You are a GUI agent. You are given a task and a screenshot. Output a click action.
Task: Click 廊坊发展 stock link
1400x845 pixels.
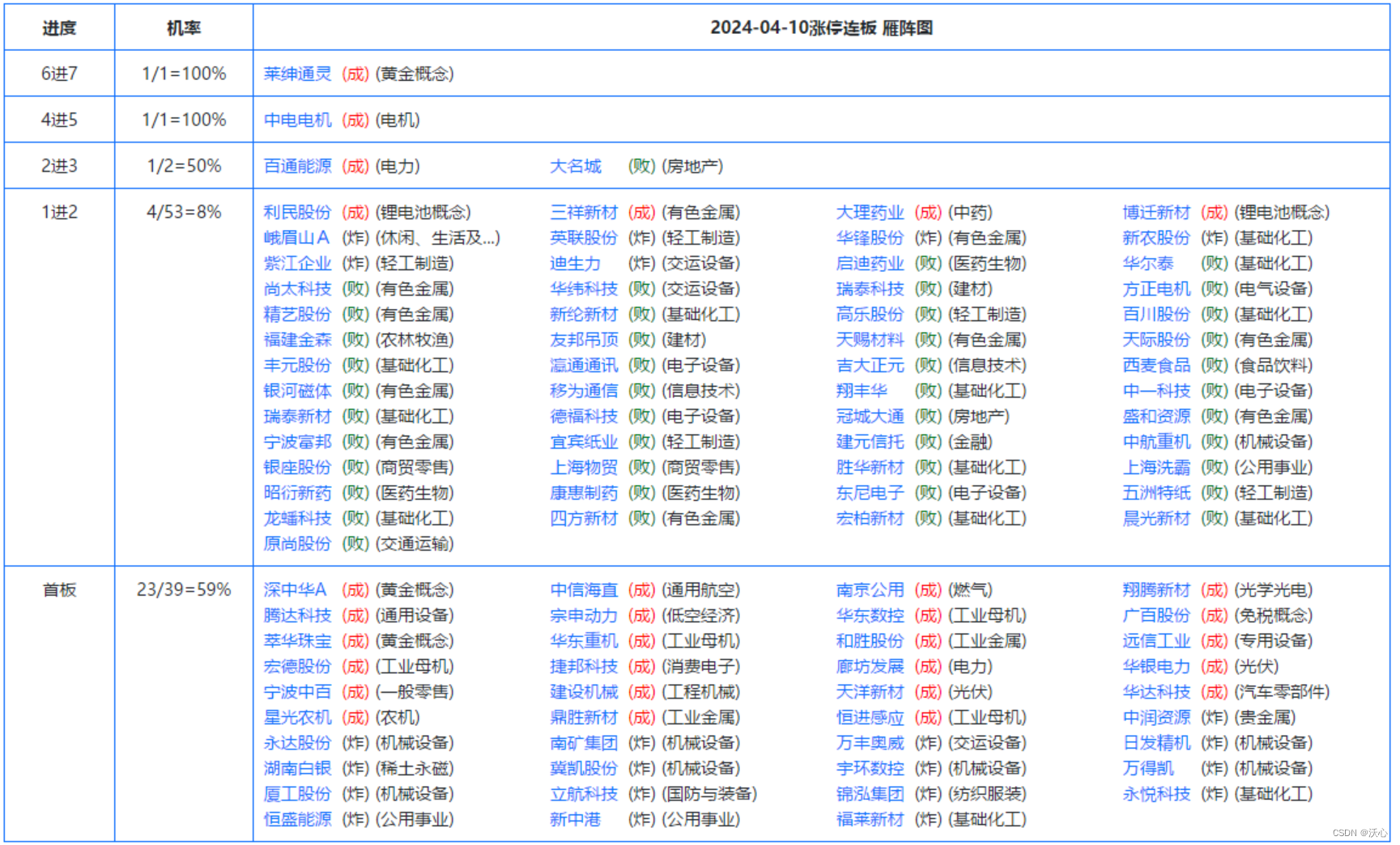(x=870, y=667)
